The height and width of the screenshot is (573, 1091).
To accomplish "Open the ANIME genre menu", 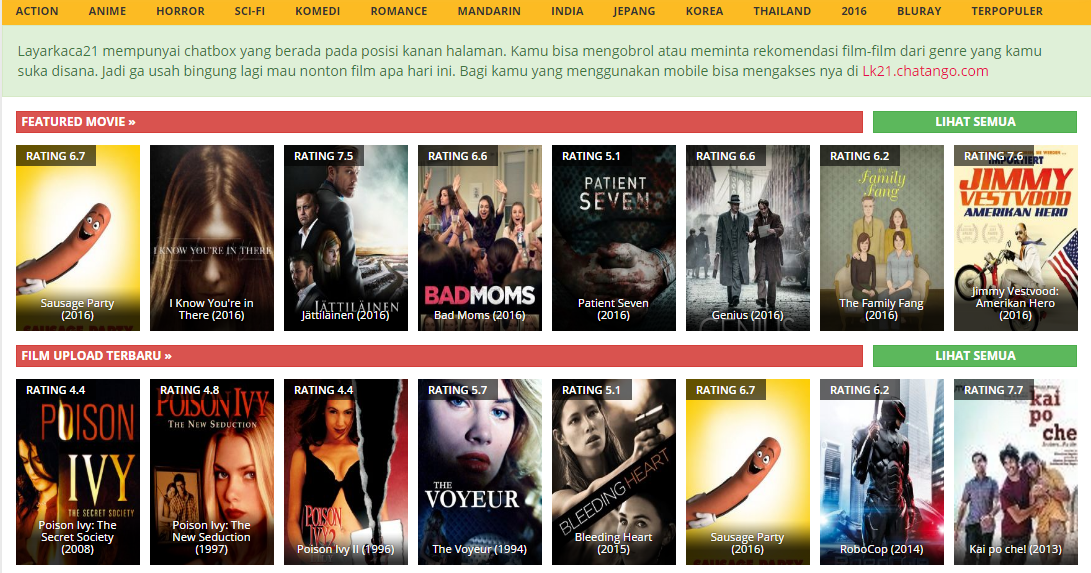I will (x=107, y=11).
